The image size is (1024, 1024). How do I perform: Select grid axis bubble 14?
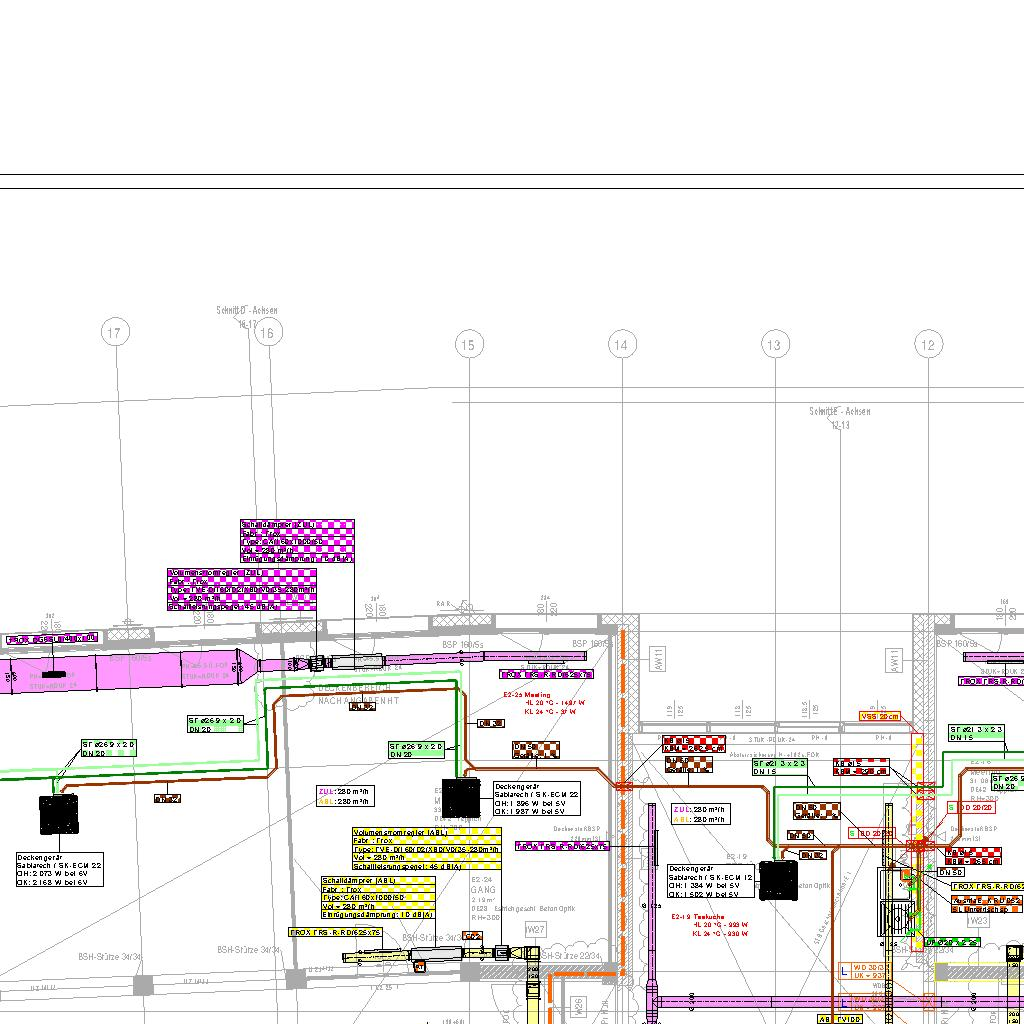click(x=622, y=345)
